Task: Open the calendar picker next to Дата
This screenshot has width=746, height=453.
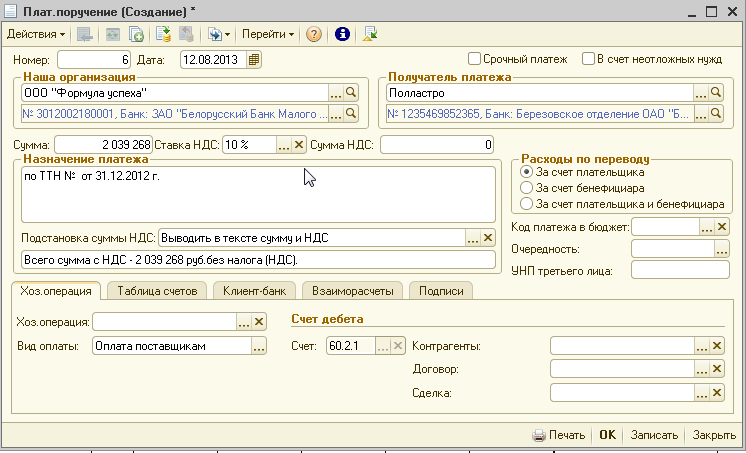Action: 253,60
